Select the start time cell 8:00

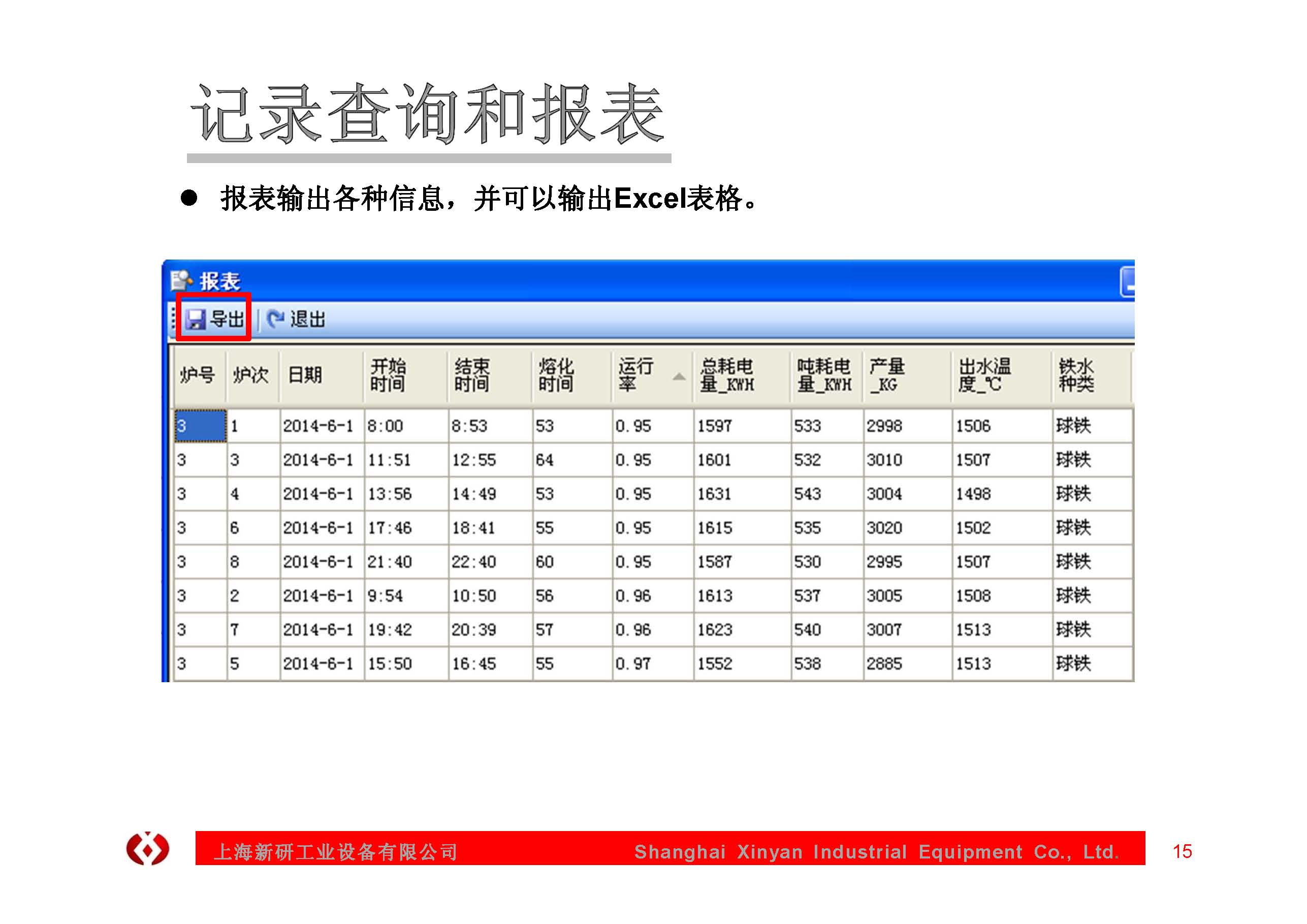[406, 426]
